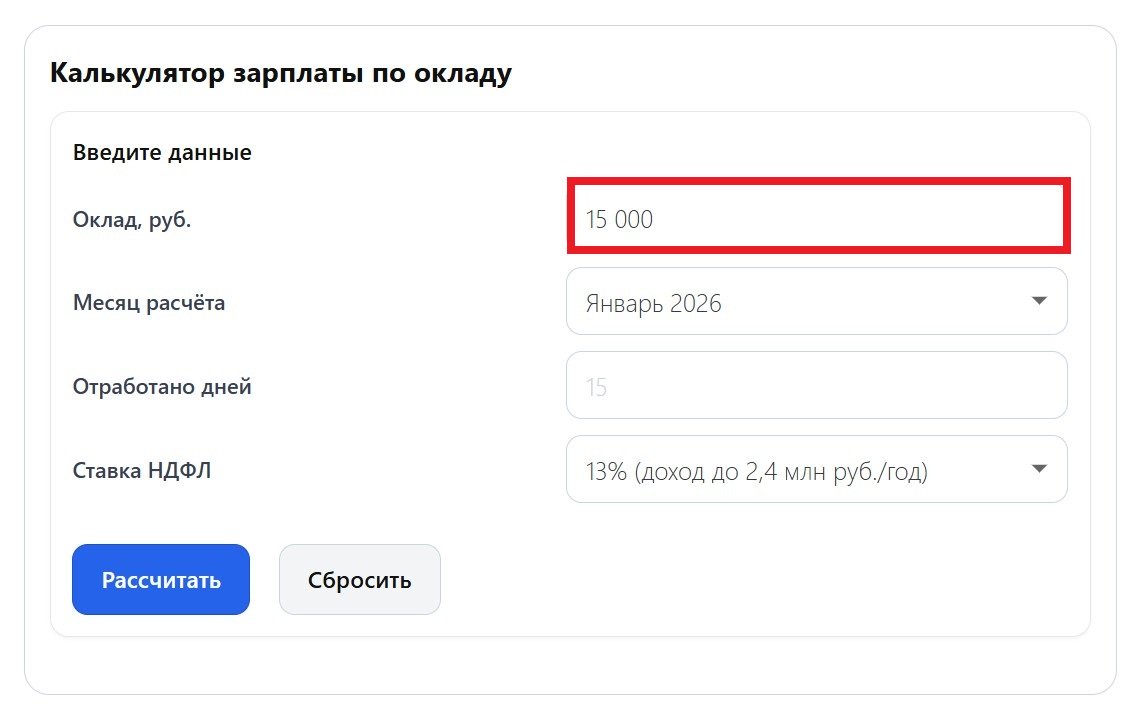The image size is (1139, 722).
Task: Click the dropdown arrow next to Январь 2026
Action: click(1039, 301)
